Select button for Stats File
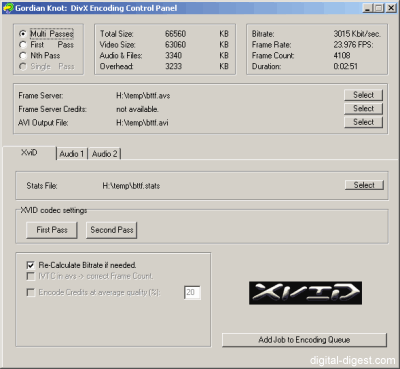Image resolution: width=400 pixels, height=369 pixels. point(364,185)
